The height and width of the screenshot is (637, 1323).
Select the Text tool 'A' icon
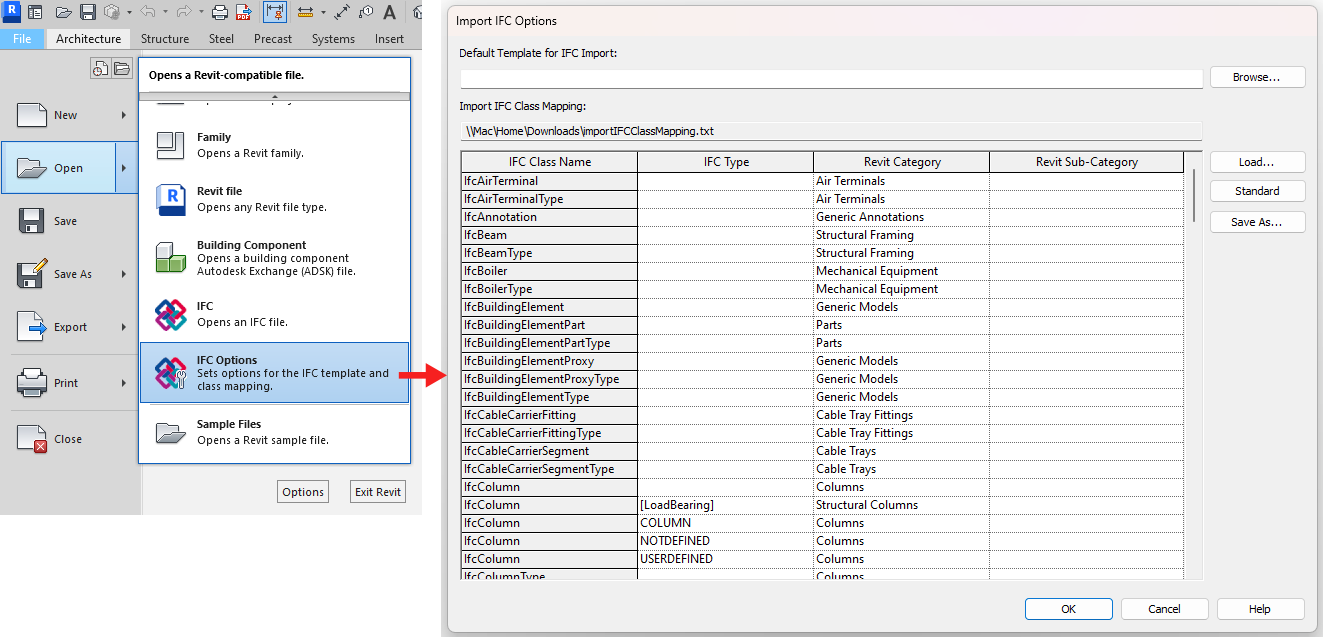pos(389,13)
